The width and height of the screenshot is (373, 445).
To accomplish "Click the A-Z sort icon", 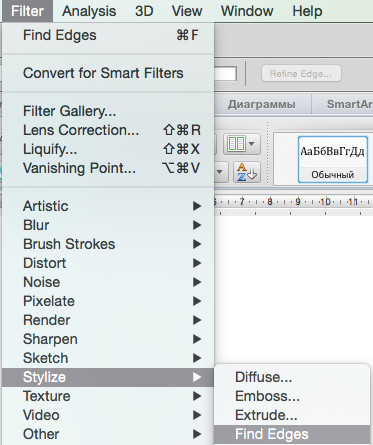I will pos(246,172).
